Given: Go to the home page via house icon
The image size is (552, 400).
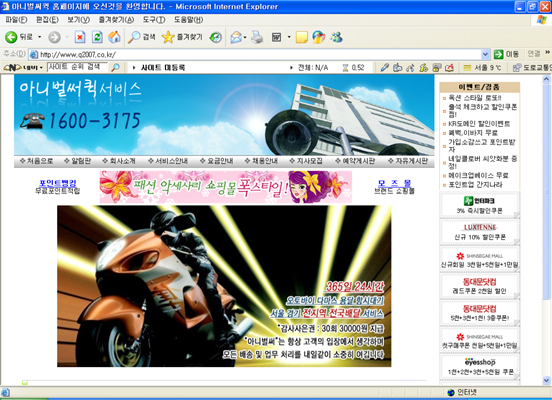Looking at the screenshot, I should (x=114, y=37).
